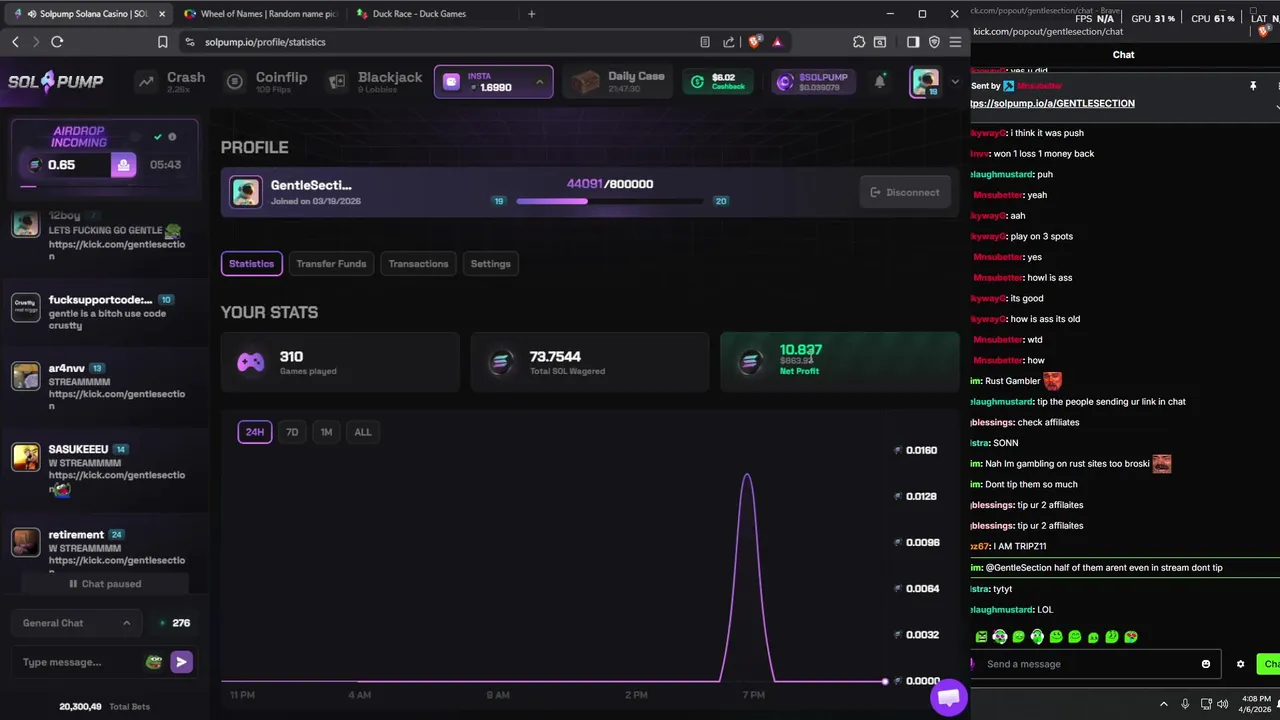This screenshot has height=720, width=1280.
Task: Open the notifications bell
Action: point(880,82)
